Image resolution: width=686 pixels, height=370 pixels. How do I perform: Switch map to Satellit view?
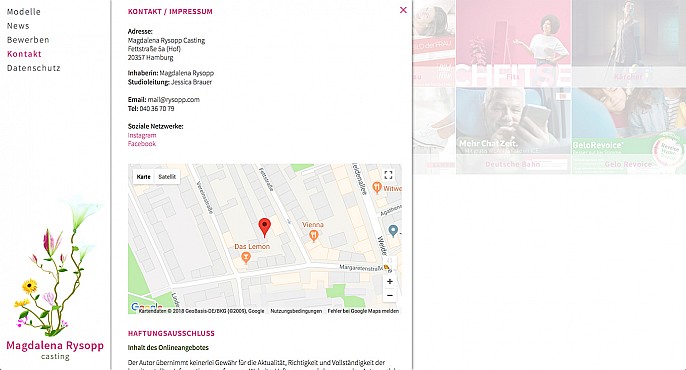pos(167,177)
